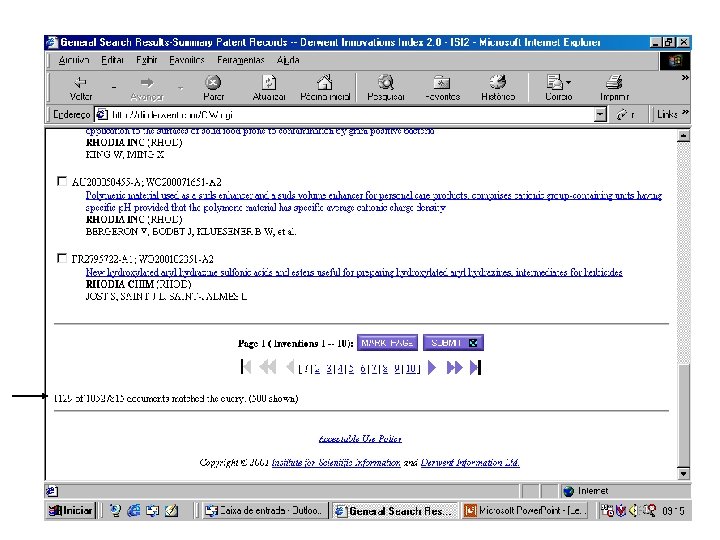720x540 pixels.
Task: Print page with Imprimir icon
Action: coord(613,82)
